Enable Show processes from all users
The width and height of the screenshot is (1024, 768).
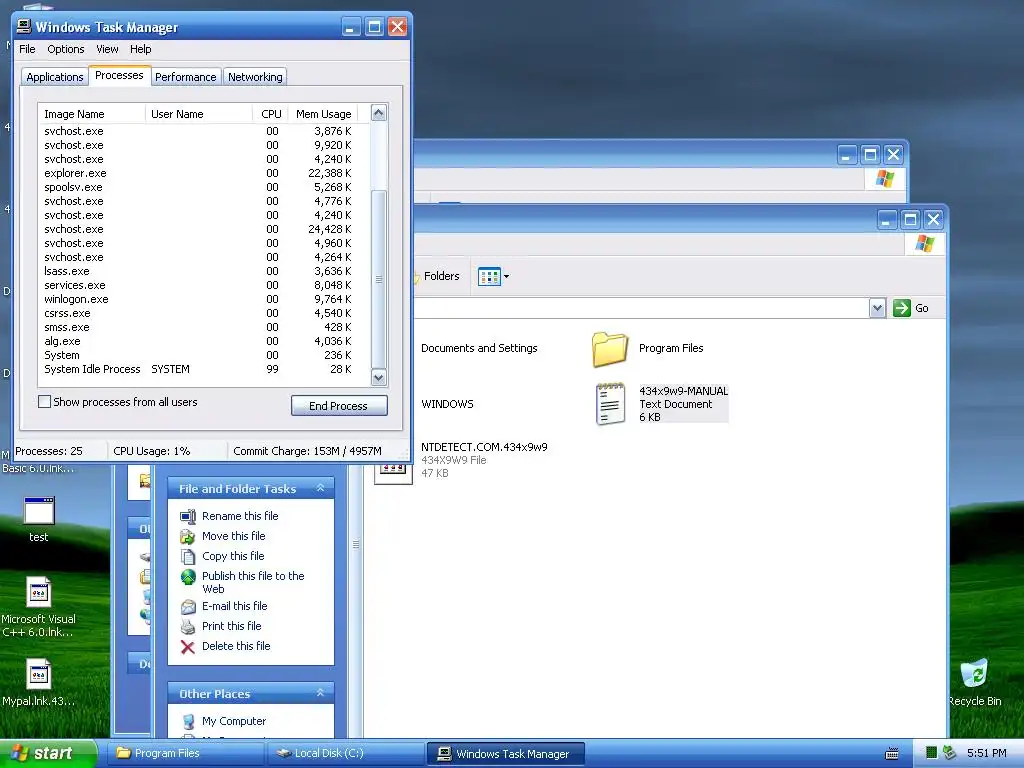(44, 402)
